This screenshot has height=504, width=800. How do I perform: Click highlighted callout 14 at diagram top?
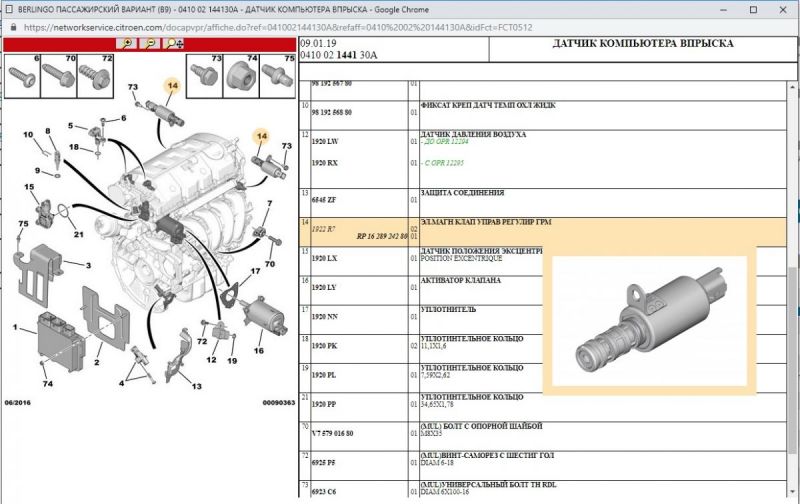[x=171, y=88]
